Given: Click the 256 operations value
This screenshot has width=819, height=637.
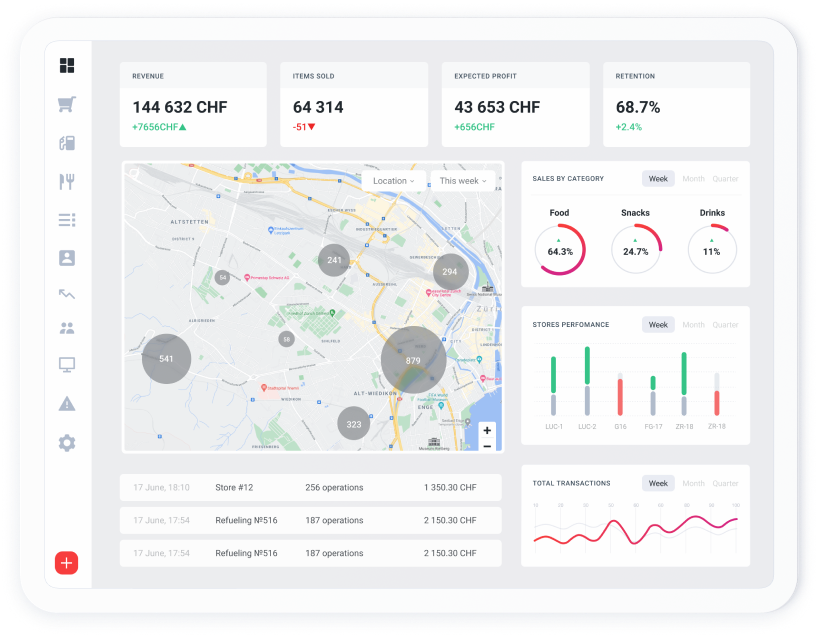Looking at the screenshot, I should [334, 488].
